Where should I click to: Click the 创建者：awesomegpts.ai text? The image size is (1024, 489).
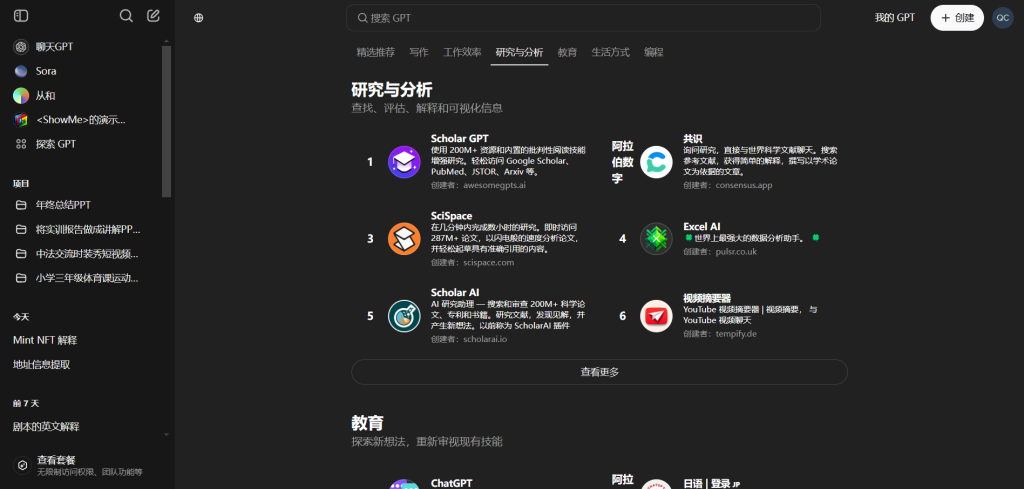pos(478,185)
